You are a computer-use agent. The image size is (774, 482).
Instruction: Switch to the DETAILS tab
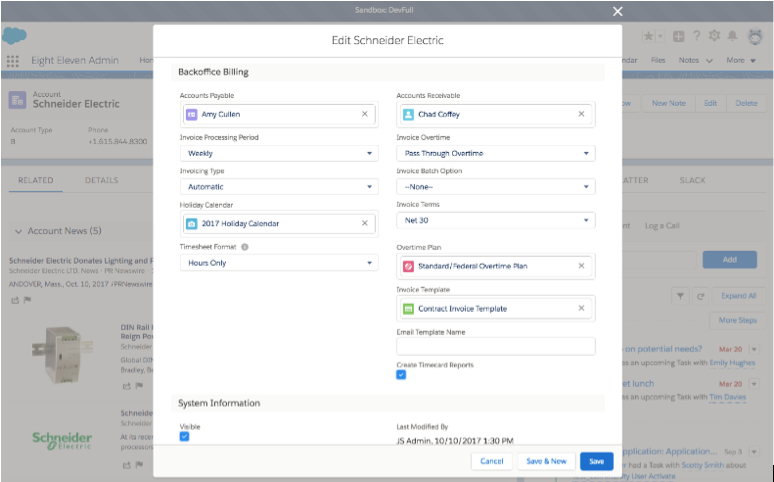point(101,180)
